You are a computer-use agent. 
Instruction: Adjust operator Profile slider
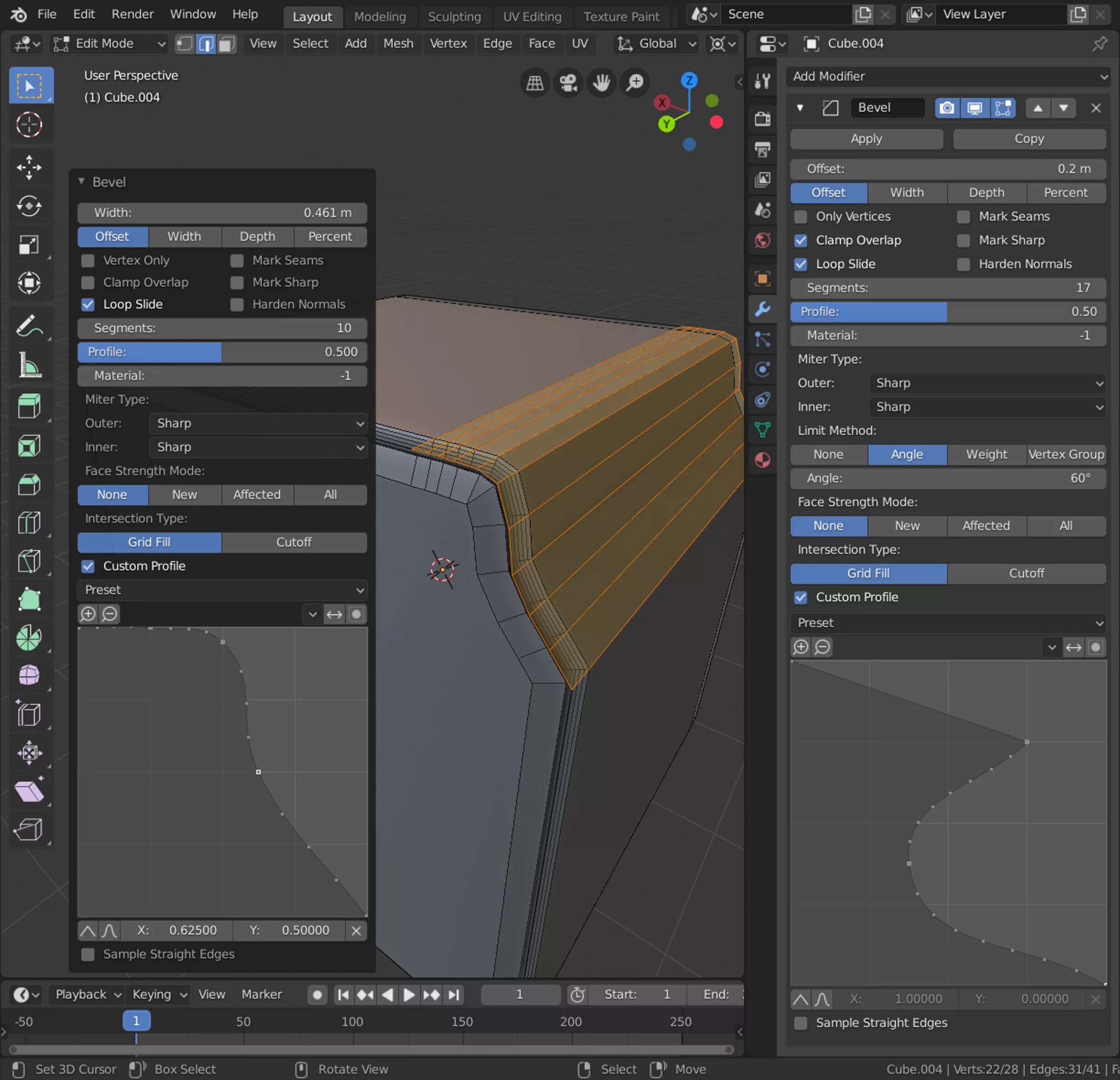(222, 352)
